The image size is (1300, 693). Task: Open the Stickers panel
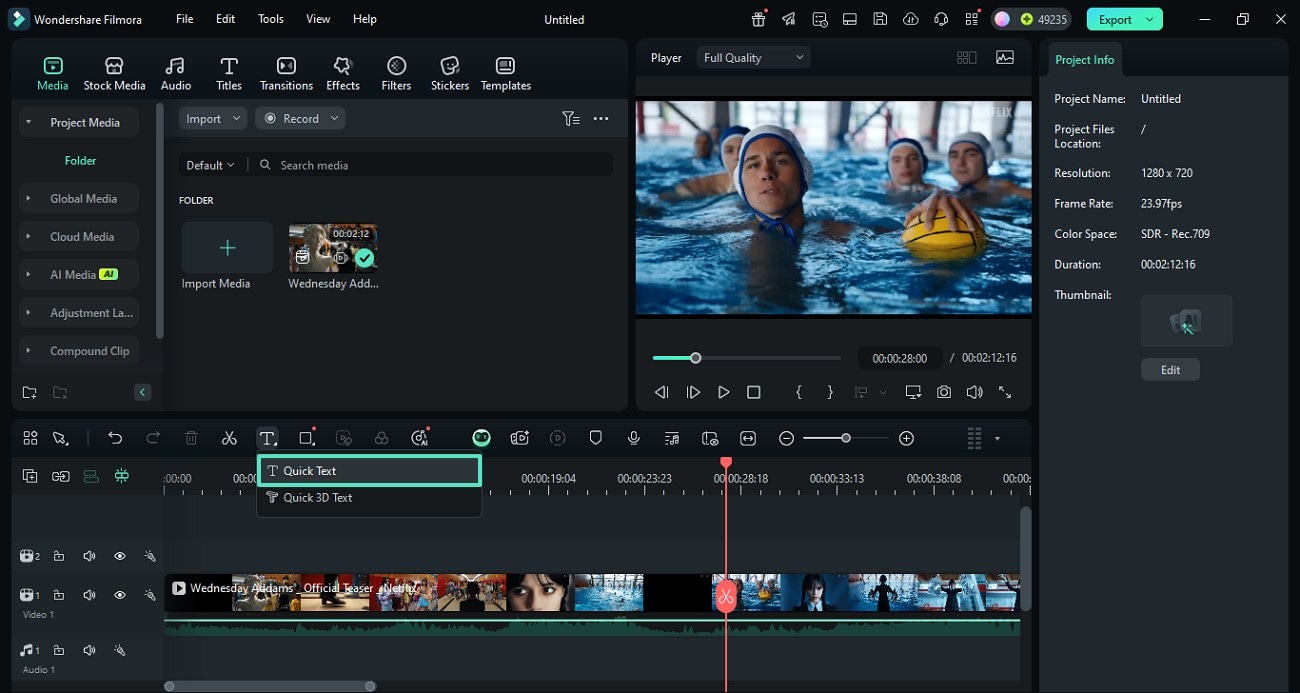[450, 74]
